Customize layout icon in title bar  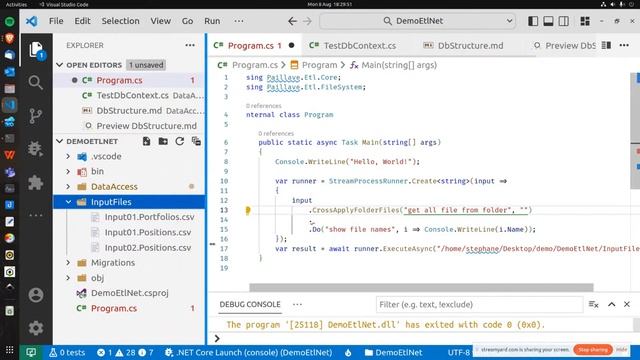[585, 21]
